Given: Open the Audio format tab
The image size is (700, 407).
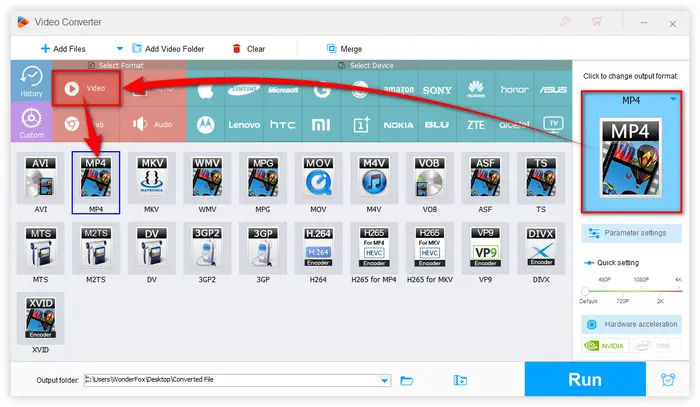Looking at the screenshot, I should click(x=153, y=125).
